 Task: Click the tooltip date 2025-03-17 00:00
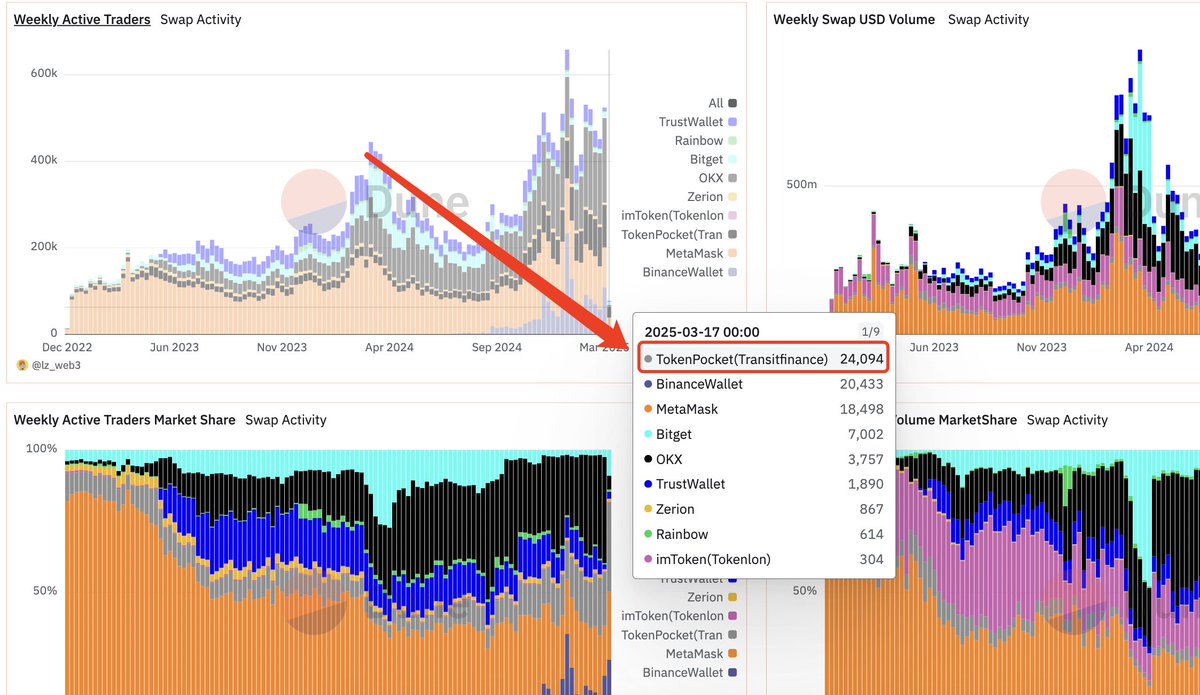[702, 332]
